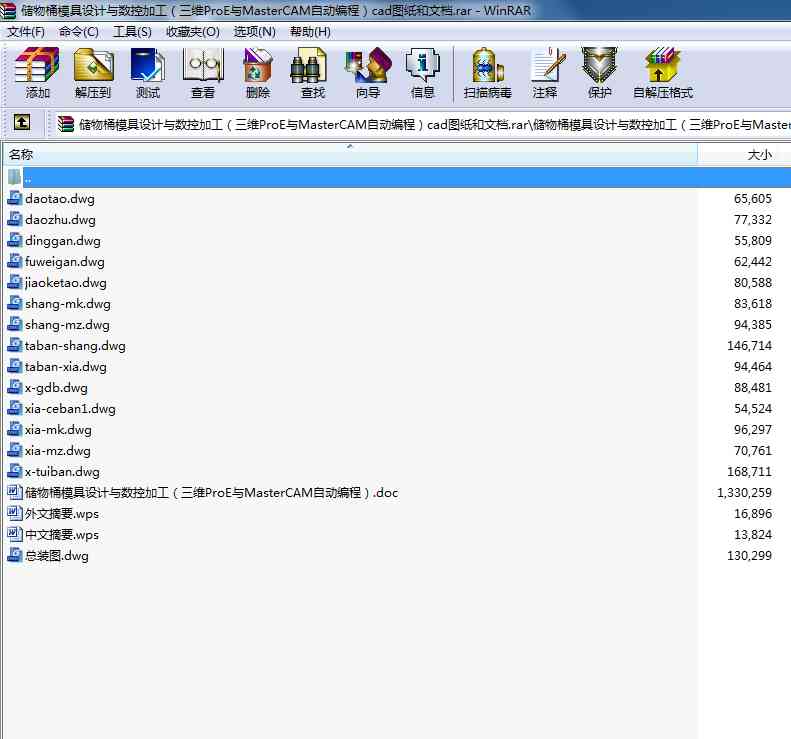
Task: Click the archive path address field
Action: [422, 124]
